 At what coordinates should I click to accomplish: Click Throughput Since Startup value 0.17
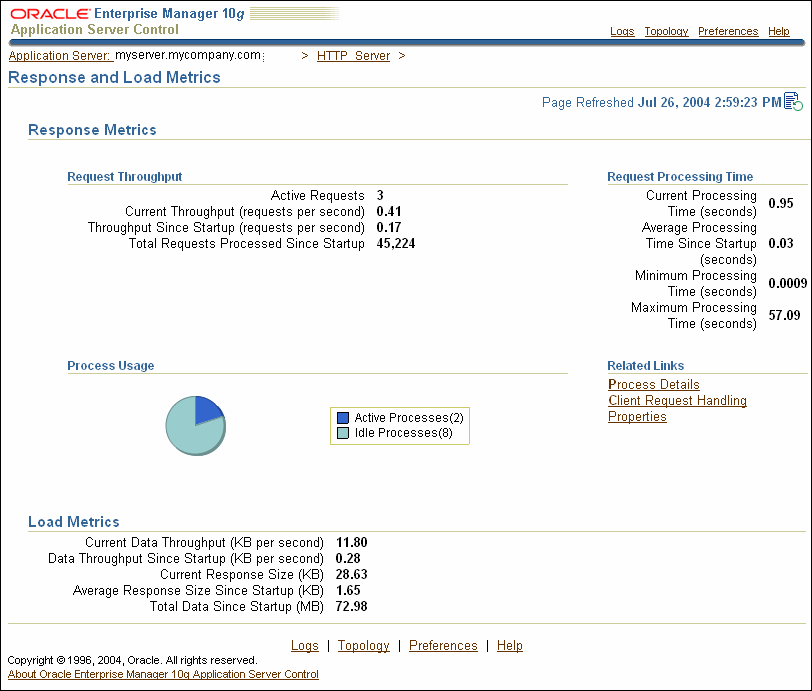tap(389, 227)
